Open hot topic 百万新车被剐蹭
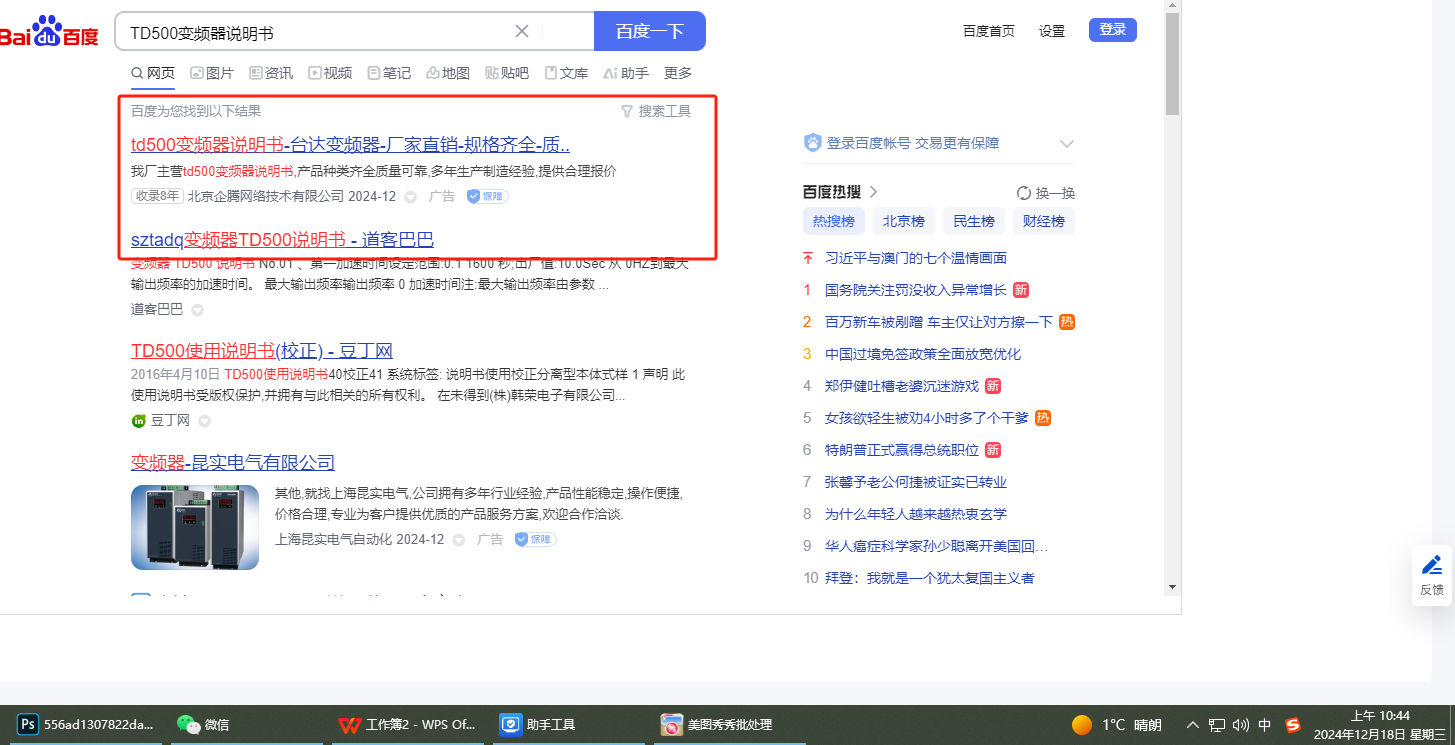The height and width of the screenshot is (745, 1455). (x=939, y=322)
